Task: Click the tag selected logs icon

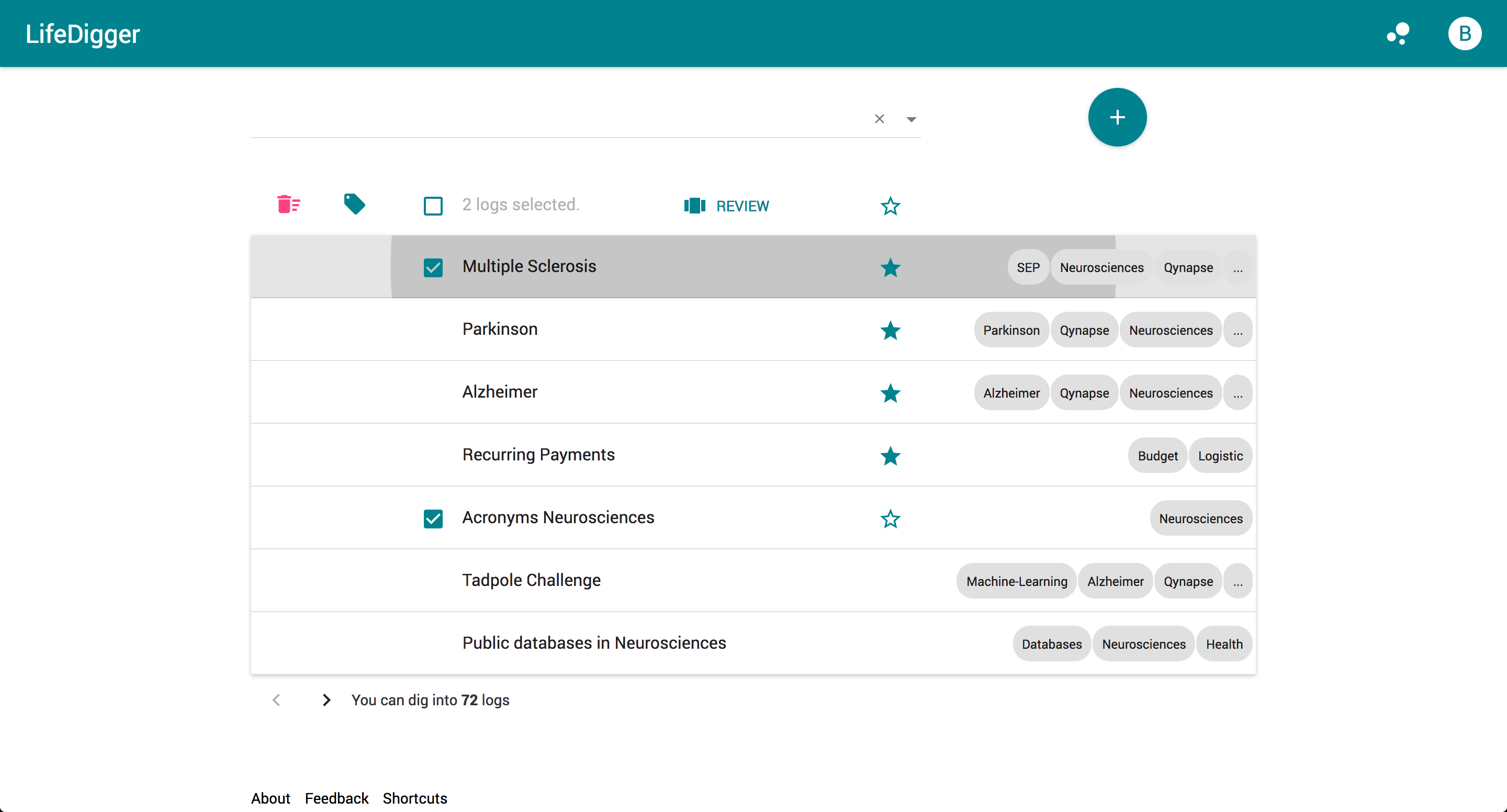Action: pyautogui.click(x=354, y=205)
